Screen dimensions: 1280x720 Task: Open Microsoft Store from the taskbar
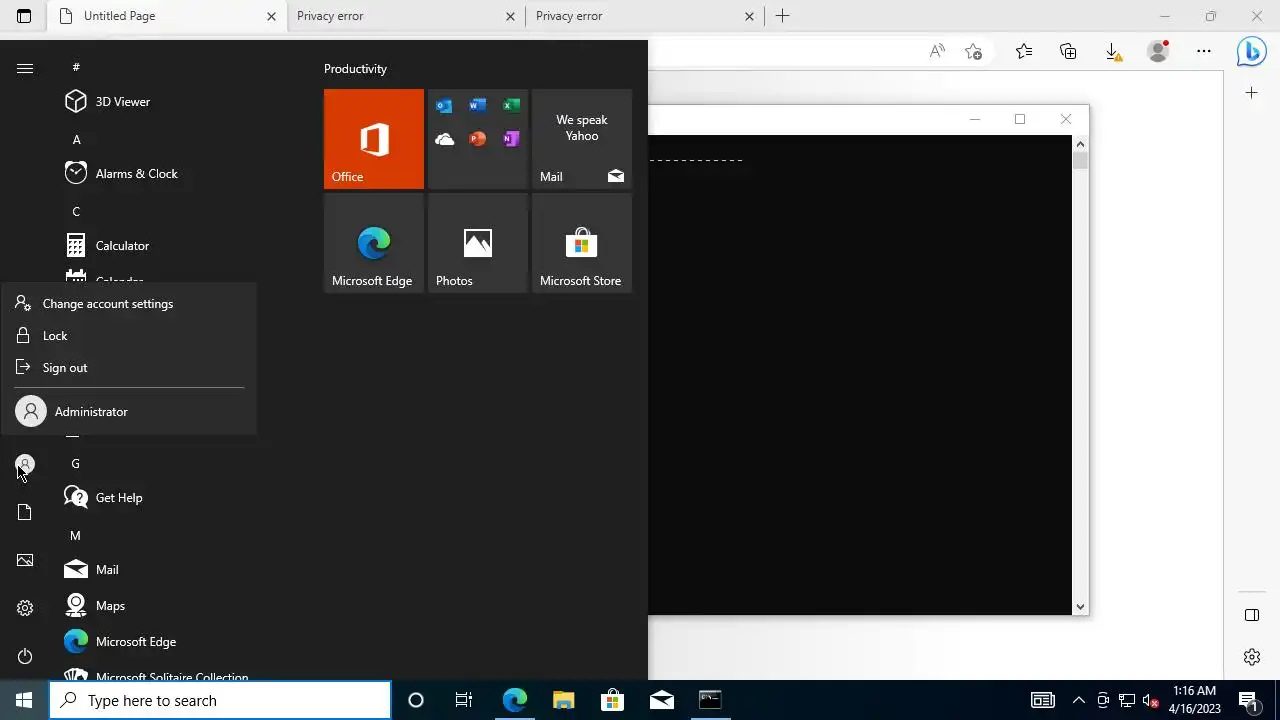point(612,700)
